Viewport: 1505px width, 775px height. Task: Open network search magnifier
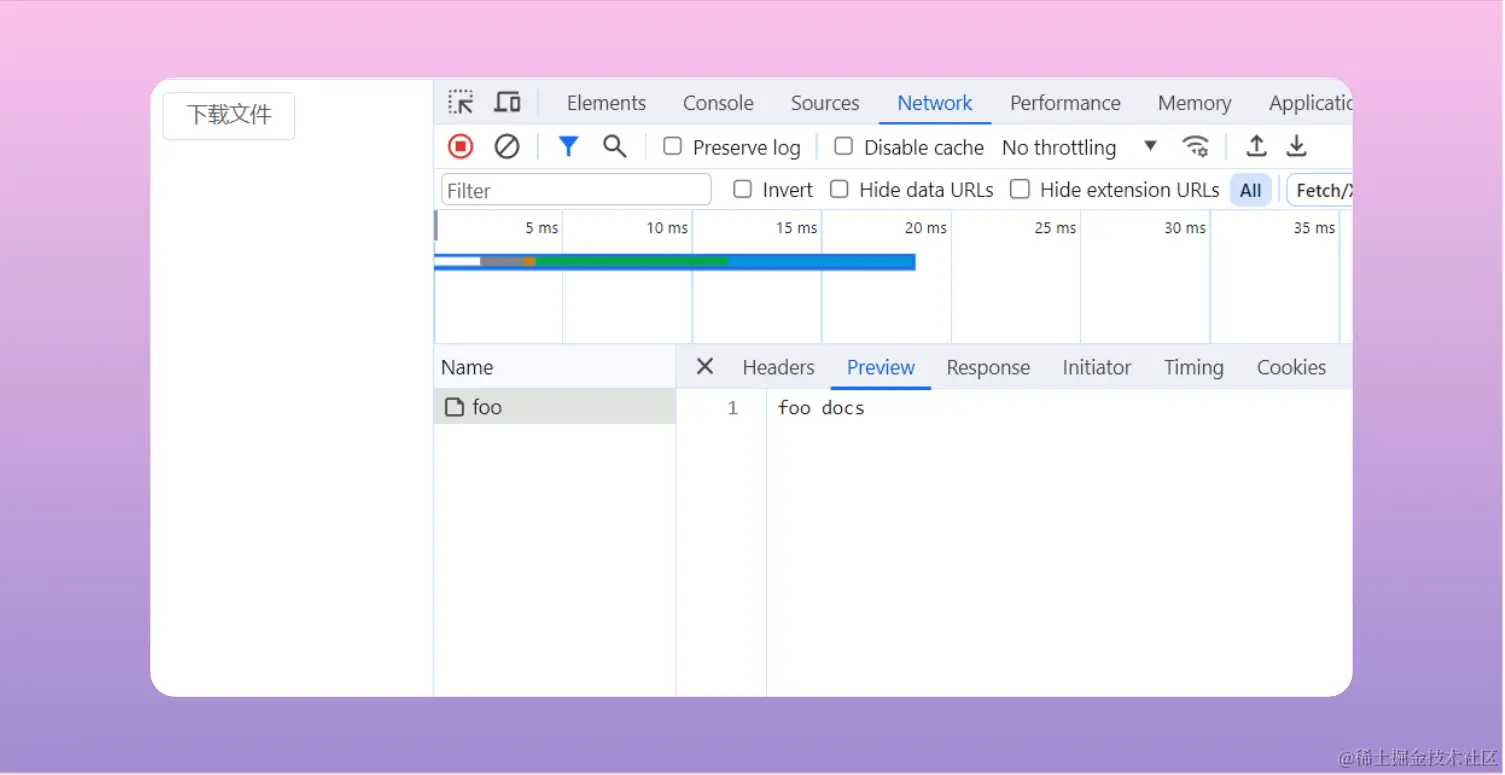point(615,147)
